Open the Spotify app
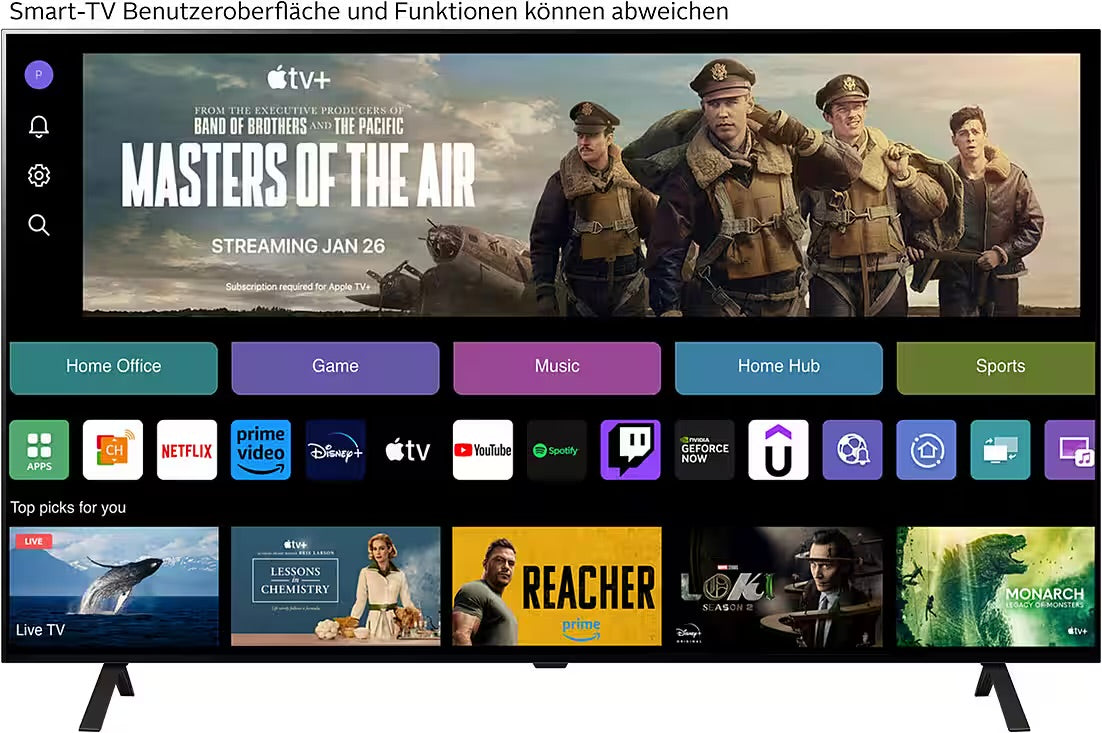Screen dimensions: 1102x733 tap(557, 450)
